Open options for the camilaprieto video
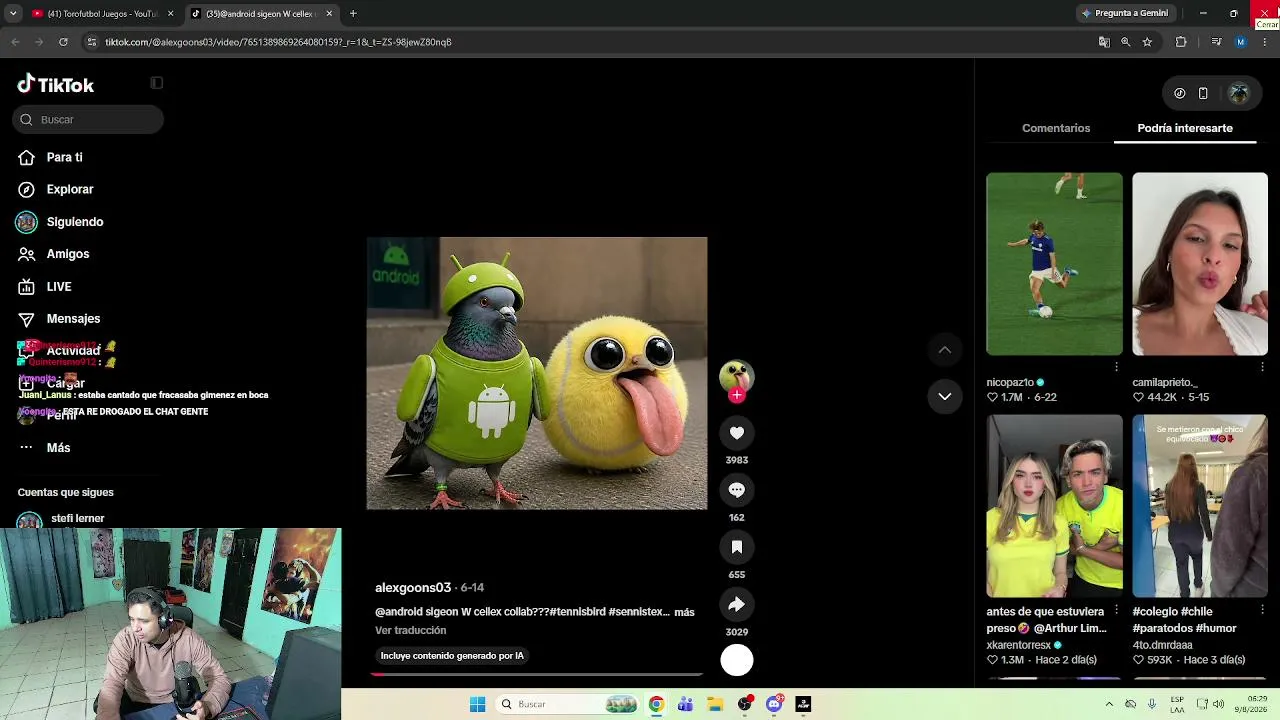The width and height of the screenshot is (1280, 720). (x=1262, y=367)
